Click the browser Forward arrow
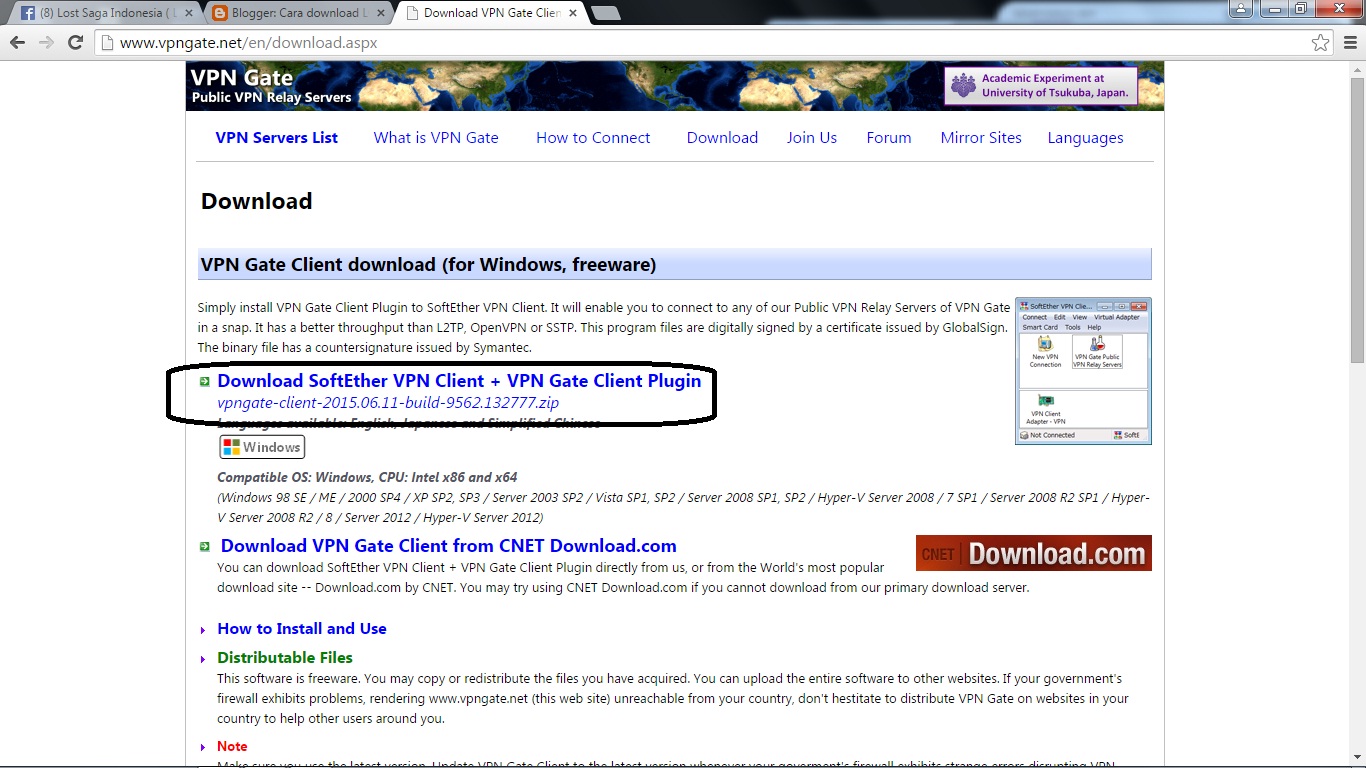This screenshot has width=1366, height=768. click(x=46, y=43)
